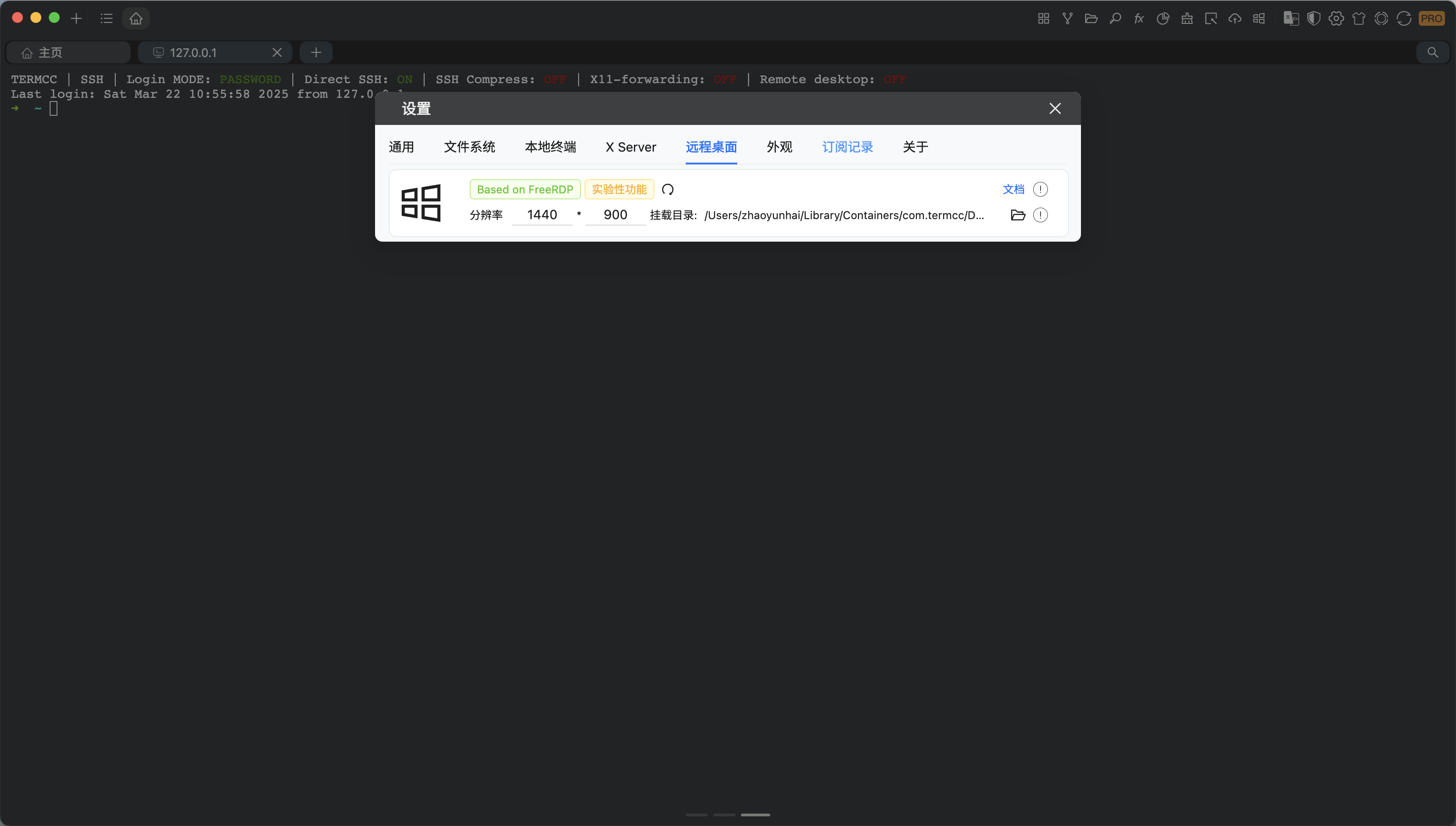This screenshot has width=1456, height=826.
Task: Add a new tab with plus button
Action: 316,52
